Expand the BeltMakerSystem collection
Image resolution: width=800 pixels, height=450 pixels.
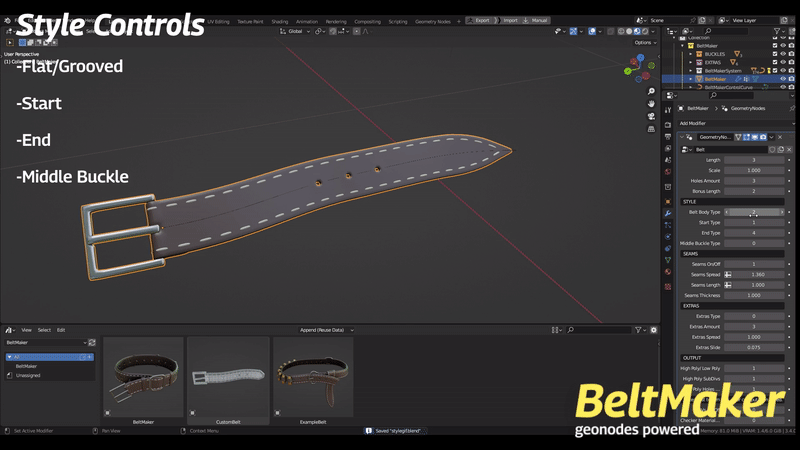tap(691, 71)
